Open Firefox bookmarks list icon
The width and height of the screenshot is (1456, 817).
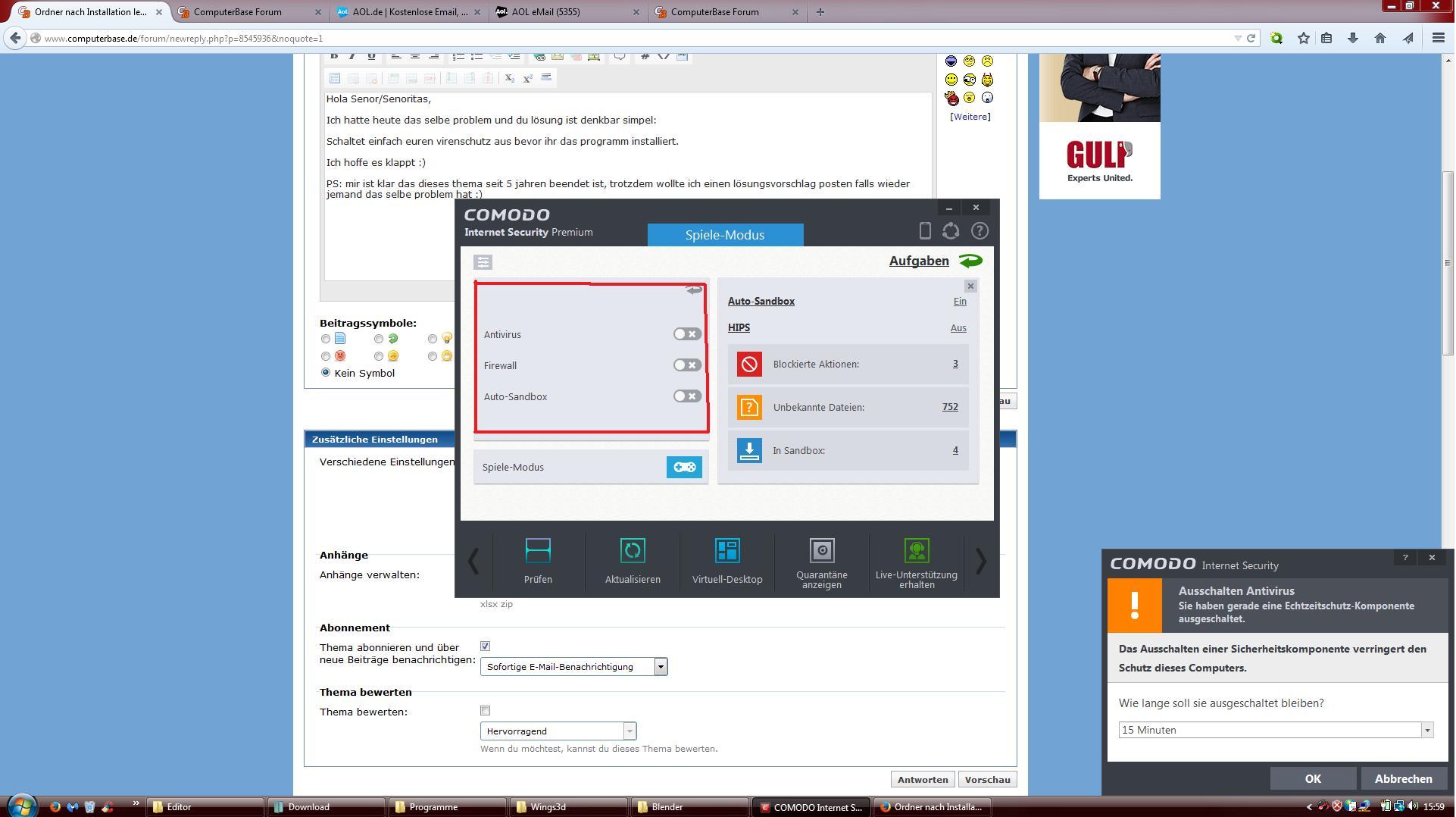pyautogui.click(x=1326, y=38)
